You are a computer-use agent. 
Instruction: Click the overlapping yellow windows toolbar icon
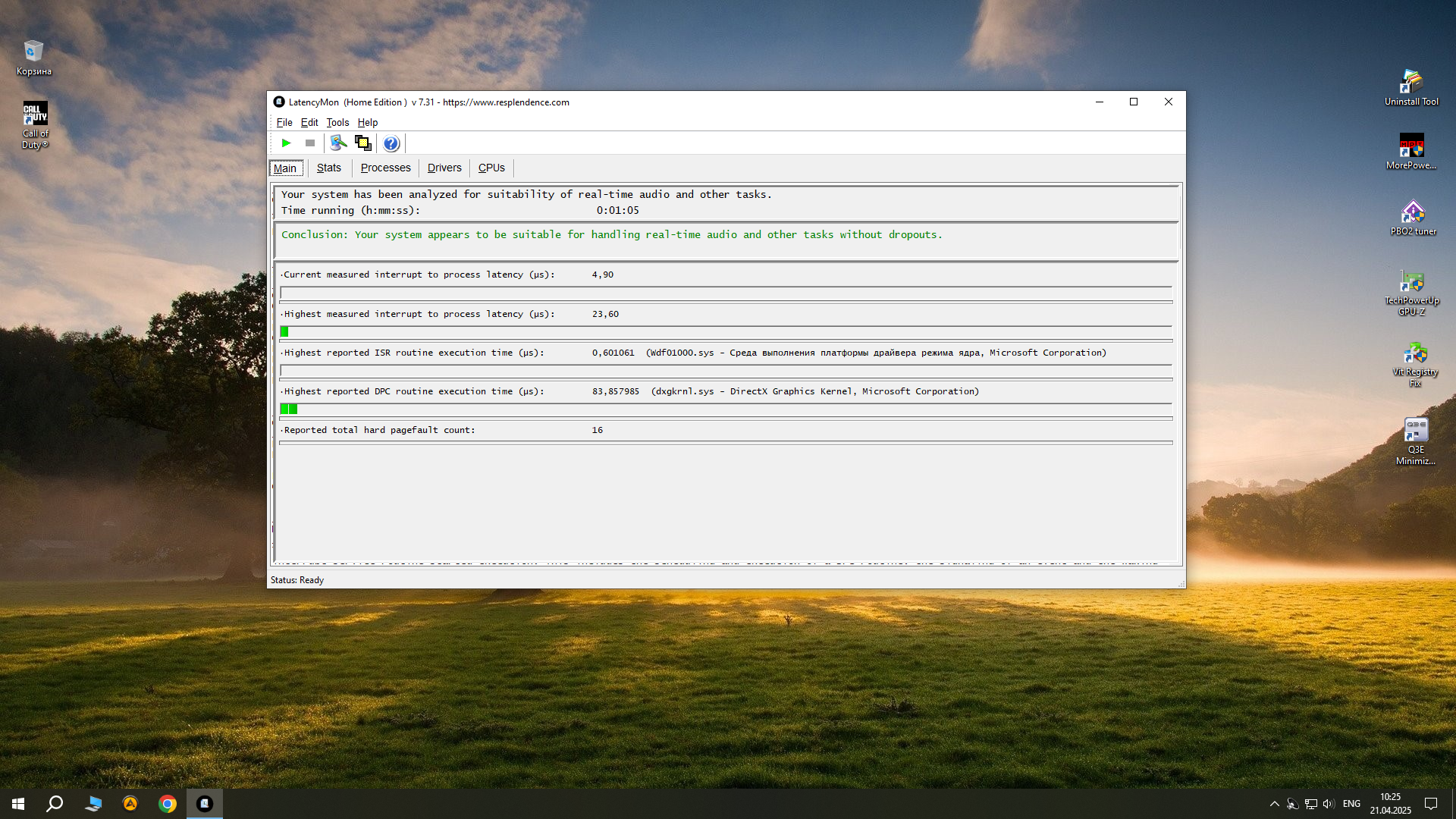pyautogui.click(x=363, y=143)
